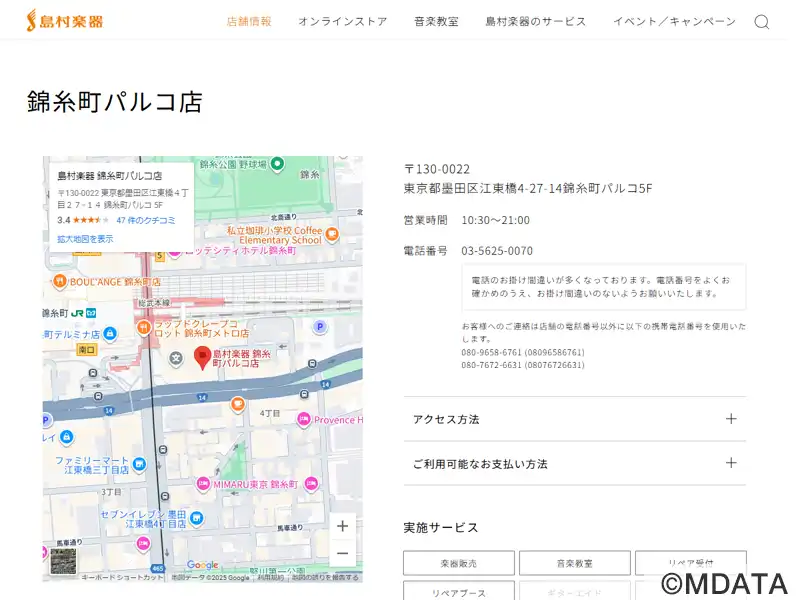800x600 pixels.
Task: Click postal code 〒130-0022
Action: tap(437, 169)
